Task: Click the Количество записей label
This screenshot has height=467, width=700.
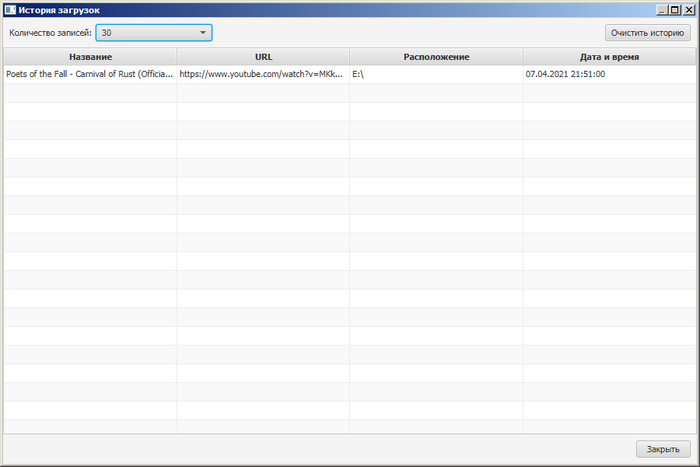Action: pos(50,33)
